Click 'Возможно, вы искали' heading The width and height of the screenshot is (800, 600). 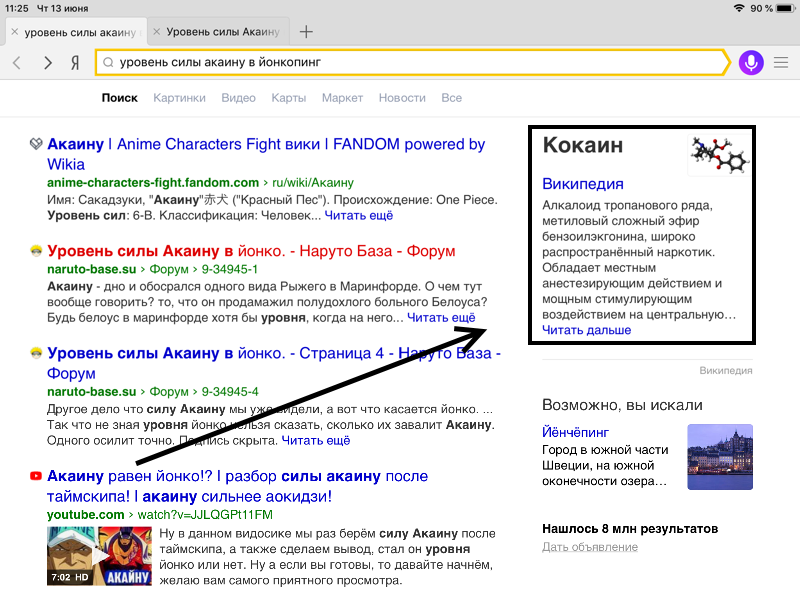coord(622,405)
